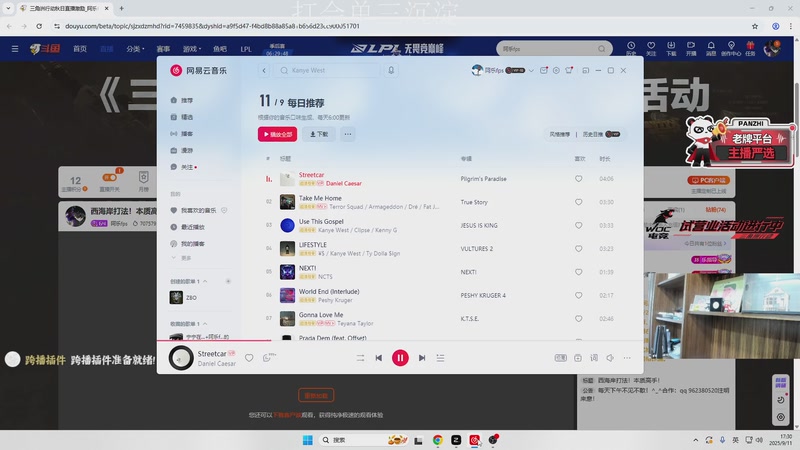Open the three-dot menu next to download
Viewport: 800px width, 450px height.
pos(348,134)
